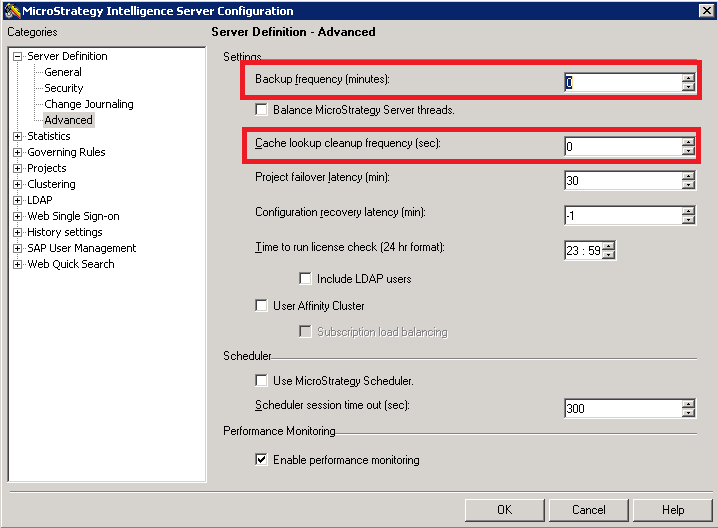Viewport: 718px width, 528px height.
Task: Select the Advanced tree item
Action: (x=68, y=120)
